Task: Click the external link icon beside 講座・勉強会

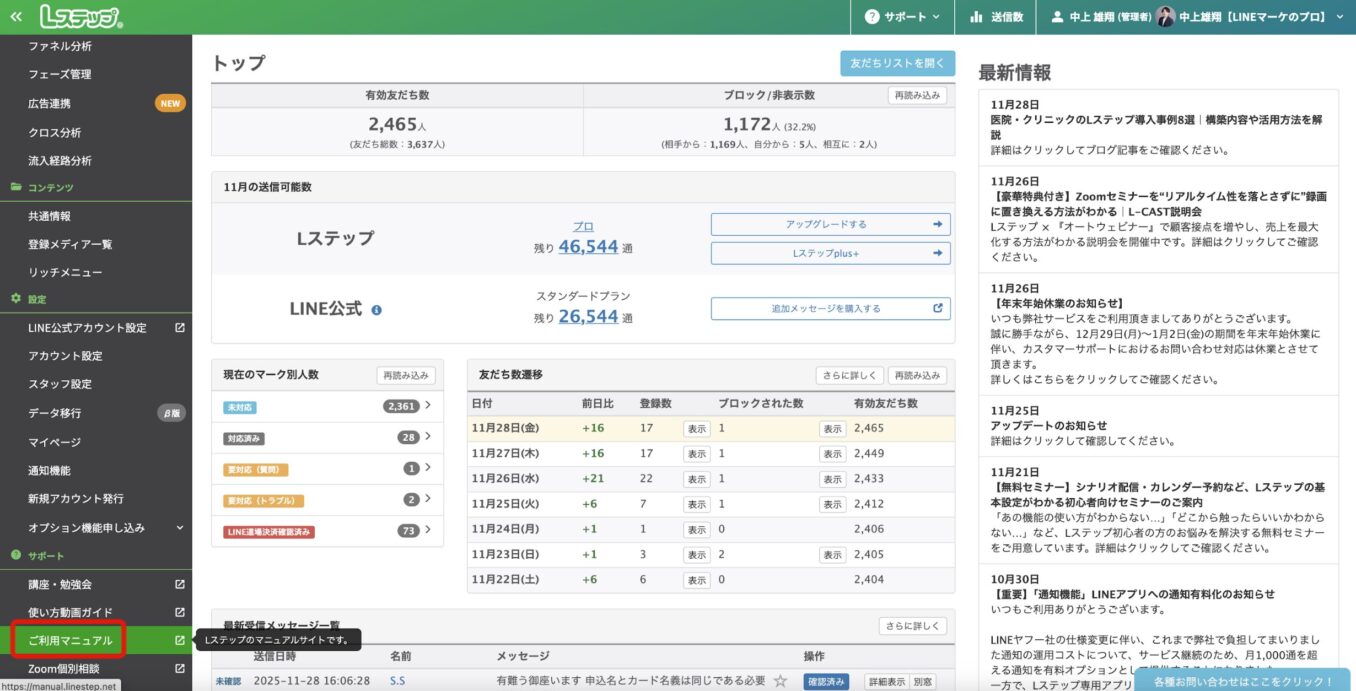Action: [x=182, y=583]
